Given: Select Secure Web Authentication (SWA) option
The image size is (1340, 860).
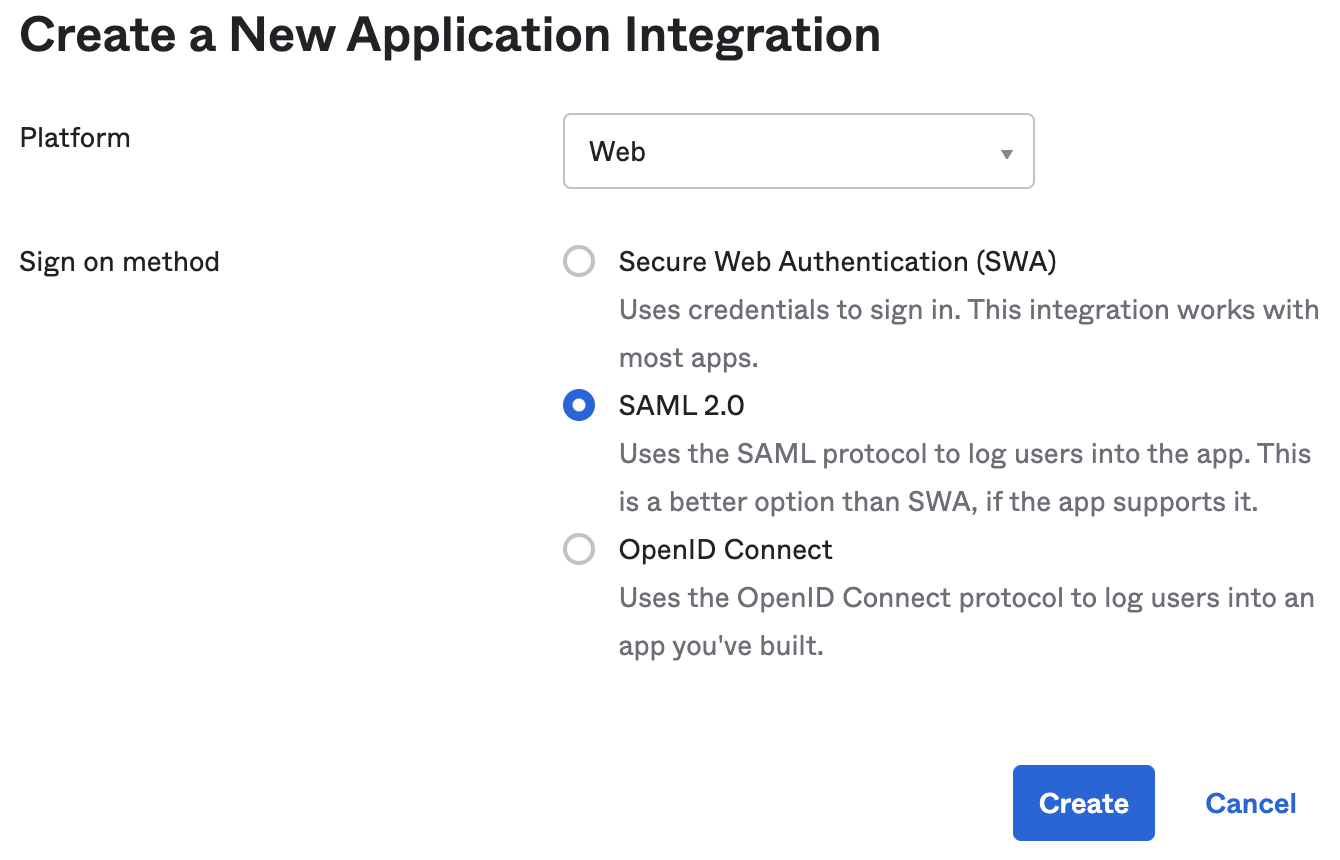Looking at the screenshot, I should coord(579,261).
